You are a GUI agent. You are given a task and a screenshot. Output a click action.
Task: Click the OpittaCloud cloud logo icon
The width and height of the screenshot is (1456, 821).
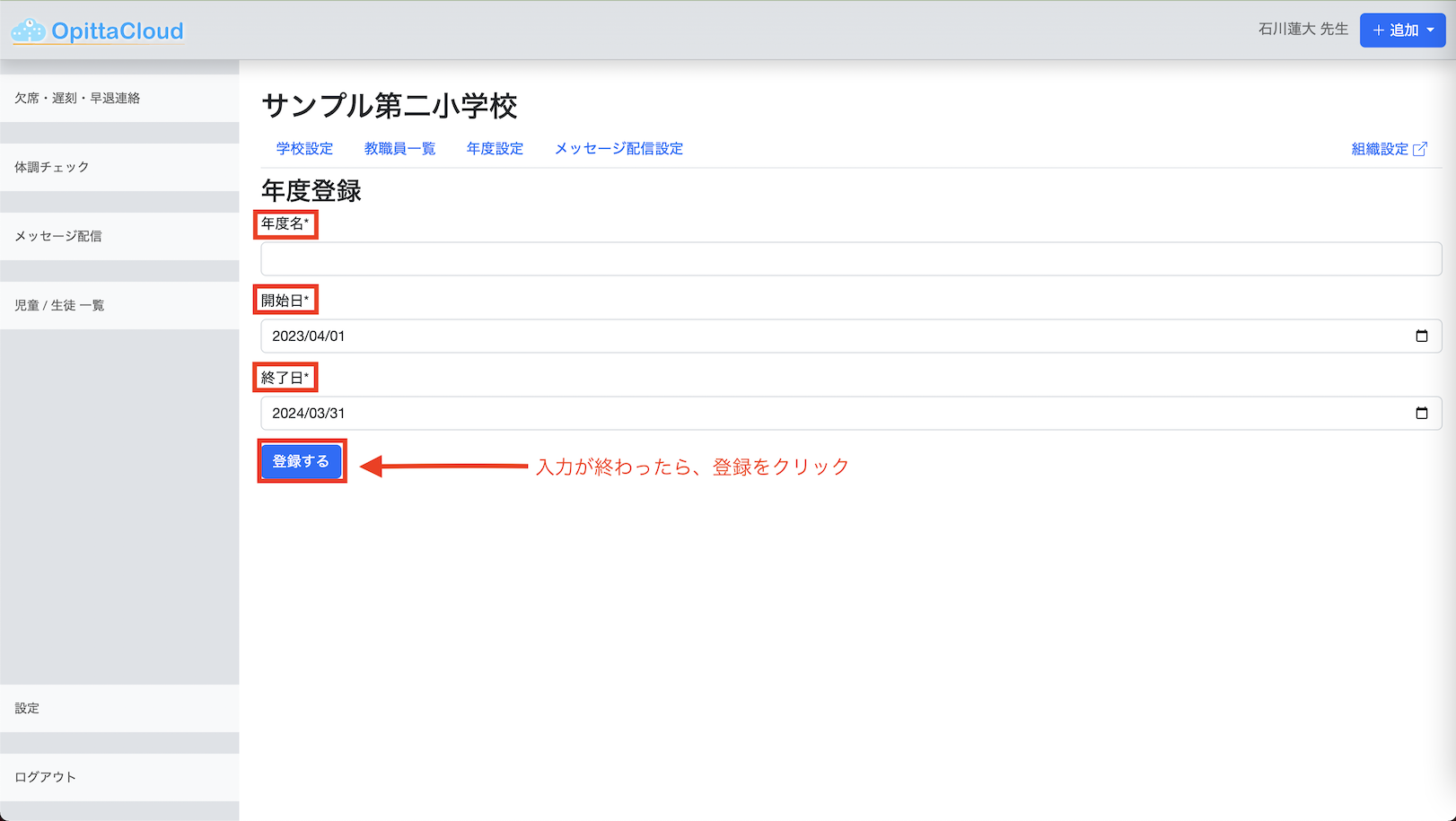click(x=28, y=31)
